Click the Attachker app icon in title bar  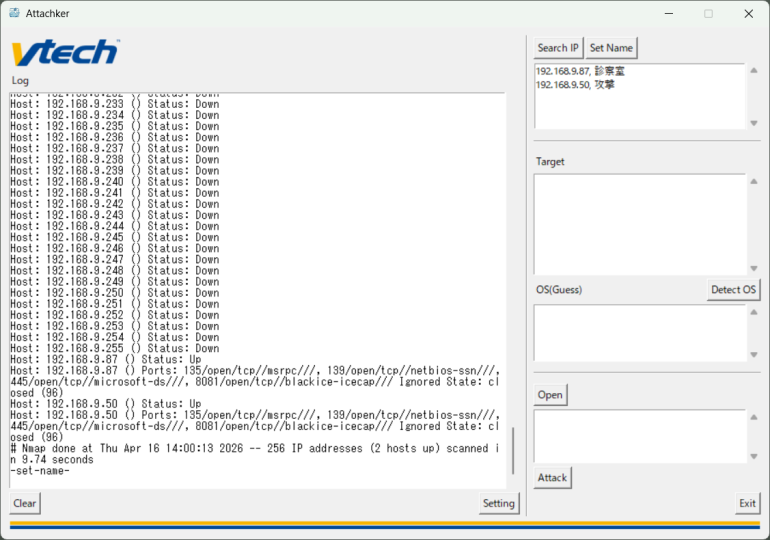[15, 13]
